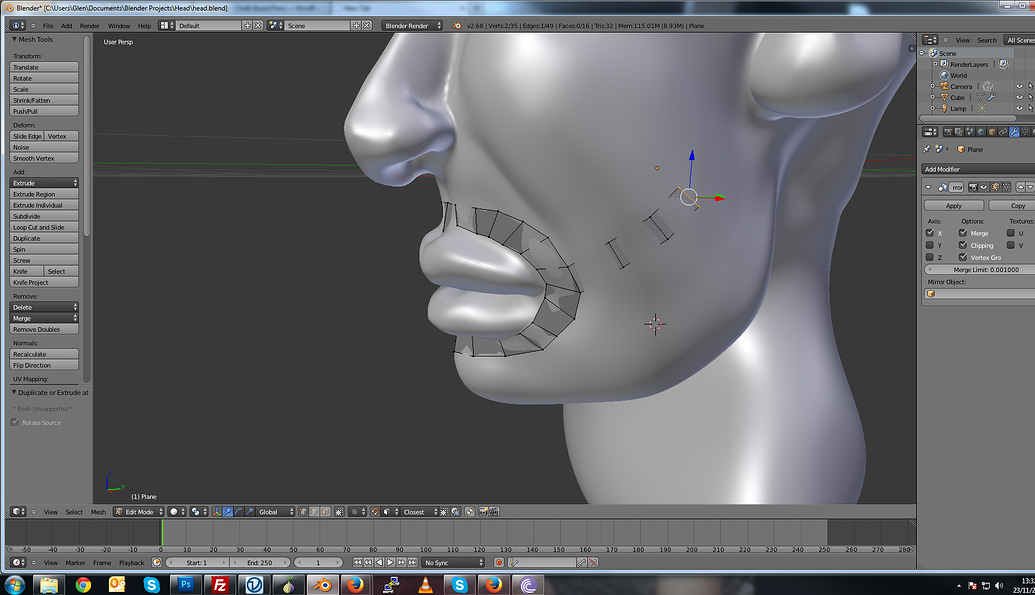Enable the X axis checkbox
The height and width of the screenshot is (595, 1035).
[930, 232]
